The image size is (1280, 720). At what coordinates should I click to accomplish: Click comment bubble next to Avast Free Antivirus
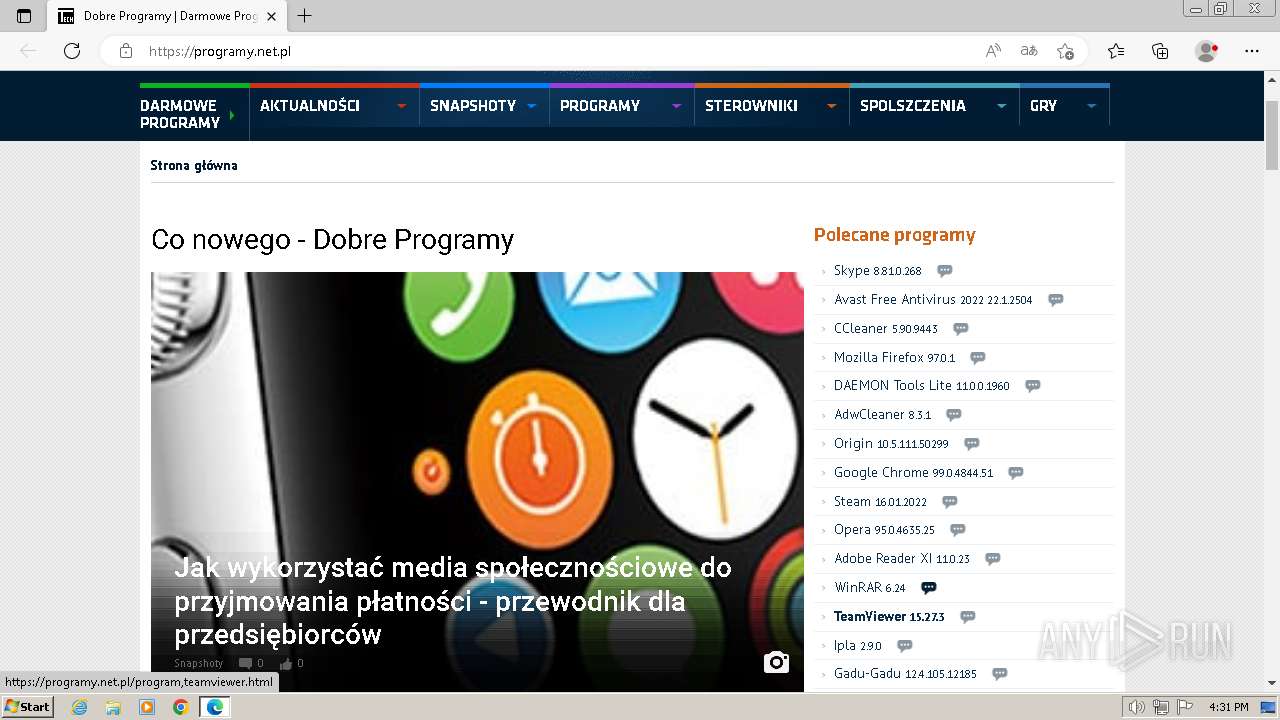click(x=1055, y=300)
